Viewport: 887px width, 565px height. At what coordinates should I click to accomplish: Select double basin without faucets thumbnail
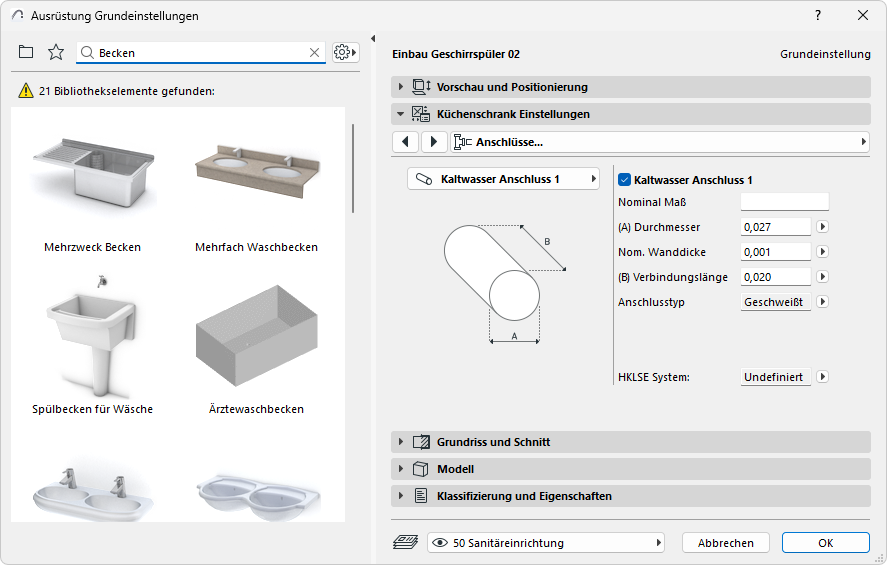coord(258,496)
